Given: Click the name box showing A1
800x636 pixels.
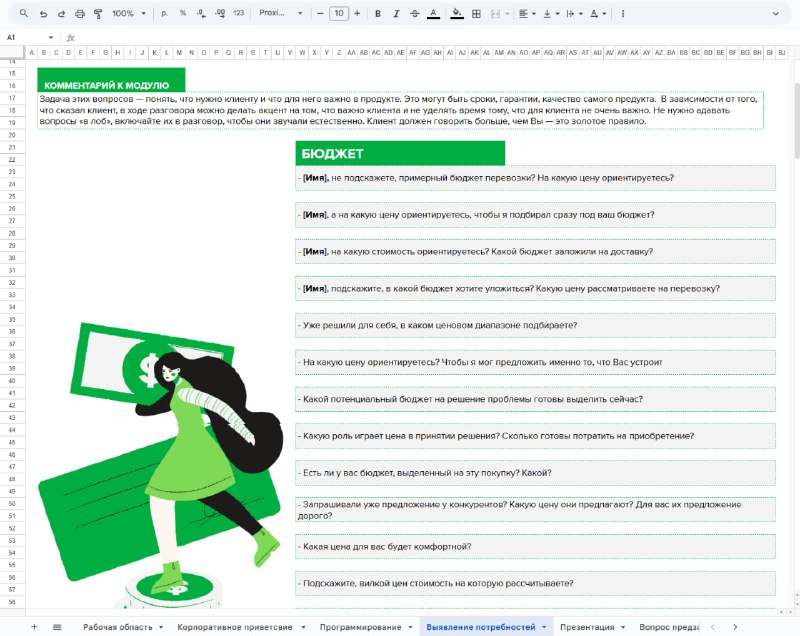Looking at the screenshot, I should coord(11,37).
